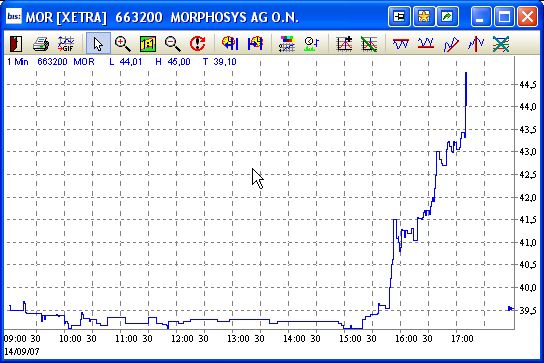Click the 44,5 price axis label
The image size is (544, 363).
pyautogui.click(x=528, y=84)
